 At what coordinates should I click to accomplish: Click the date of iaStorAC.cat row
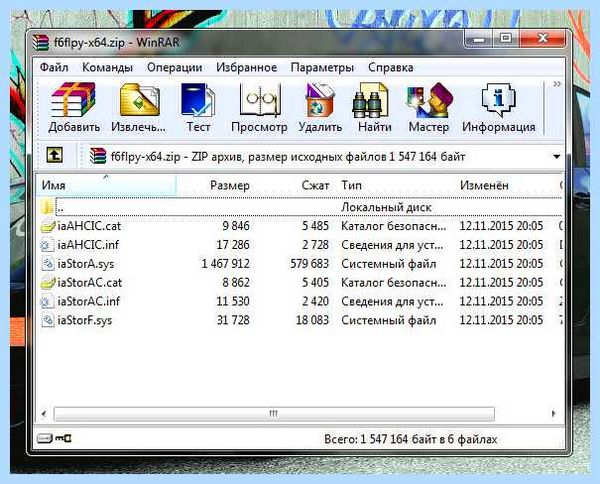pyautogui.click(x=501, y=283)
